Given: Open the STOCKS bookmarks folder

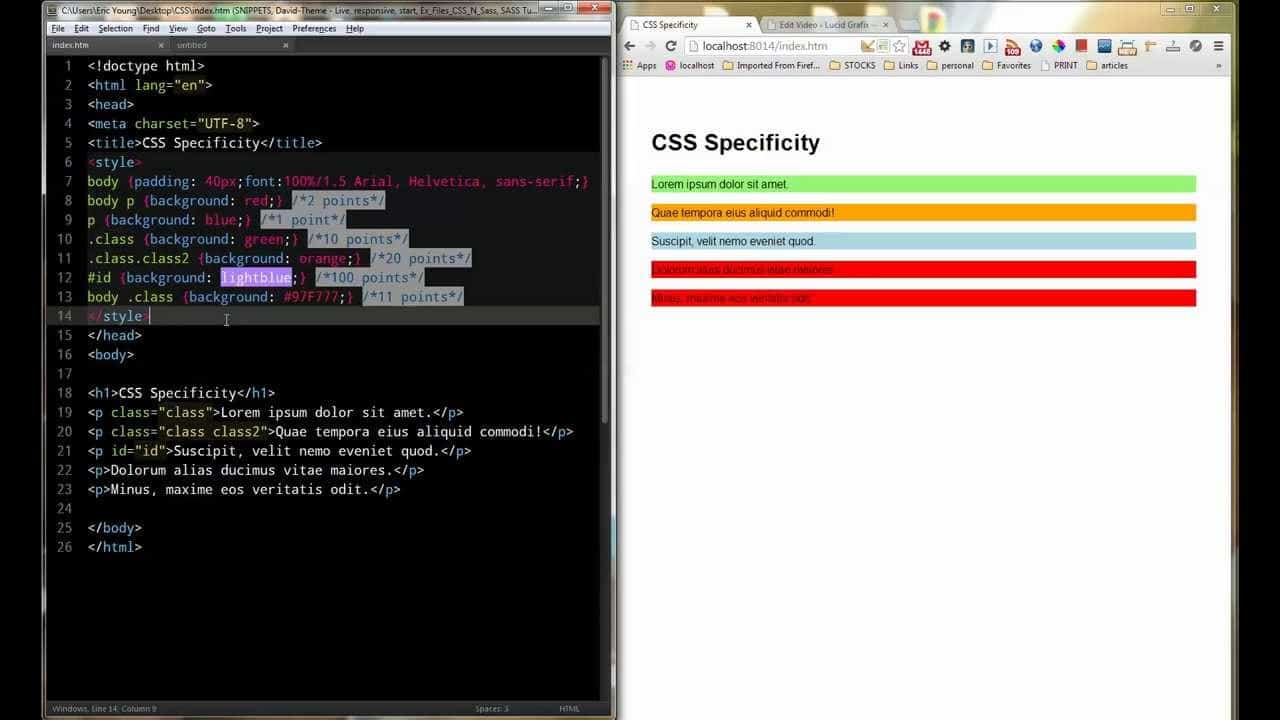Looking at the screenshot, I should 852,66.
